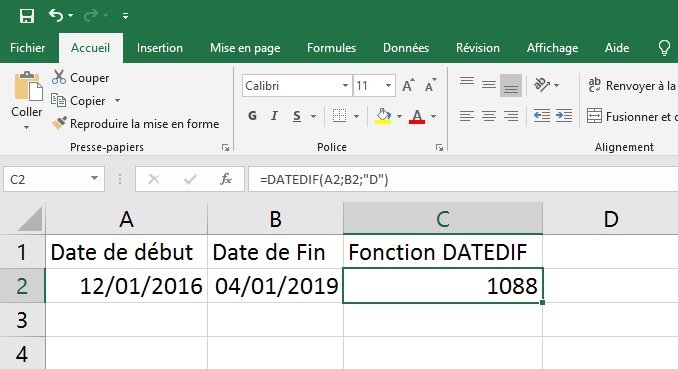The width and height of the screenshot is (678, 369).
Task: Click the fx Insert Function icon
Action: click(226, 179)
